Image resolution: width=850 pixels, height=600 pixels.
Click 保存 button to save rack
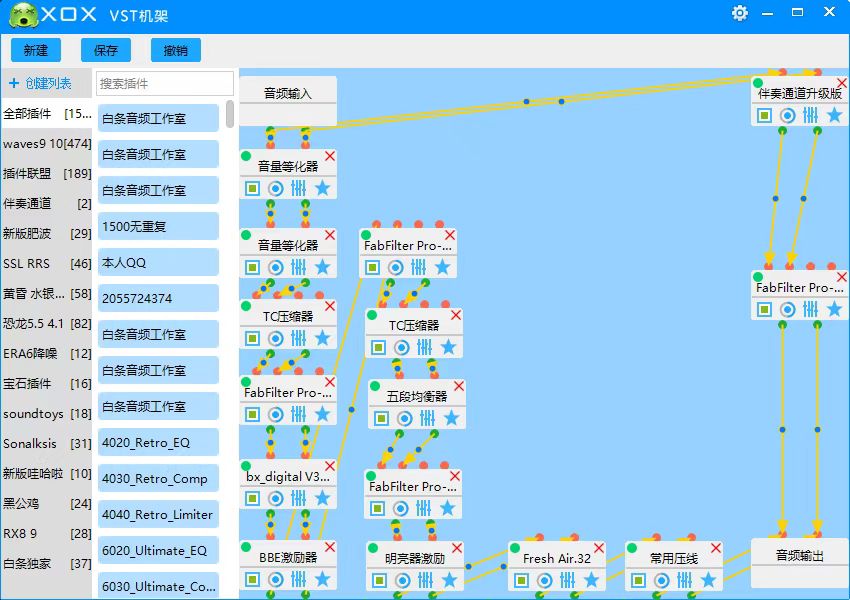coord(106,50)
